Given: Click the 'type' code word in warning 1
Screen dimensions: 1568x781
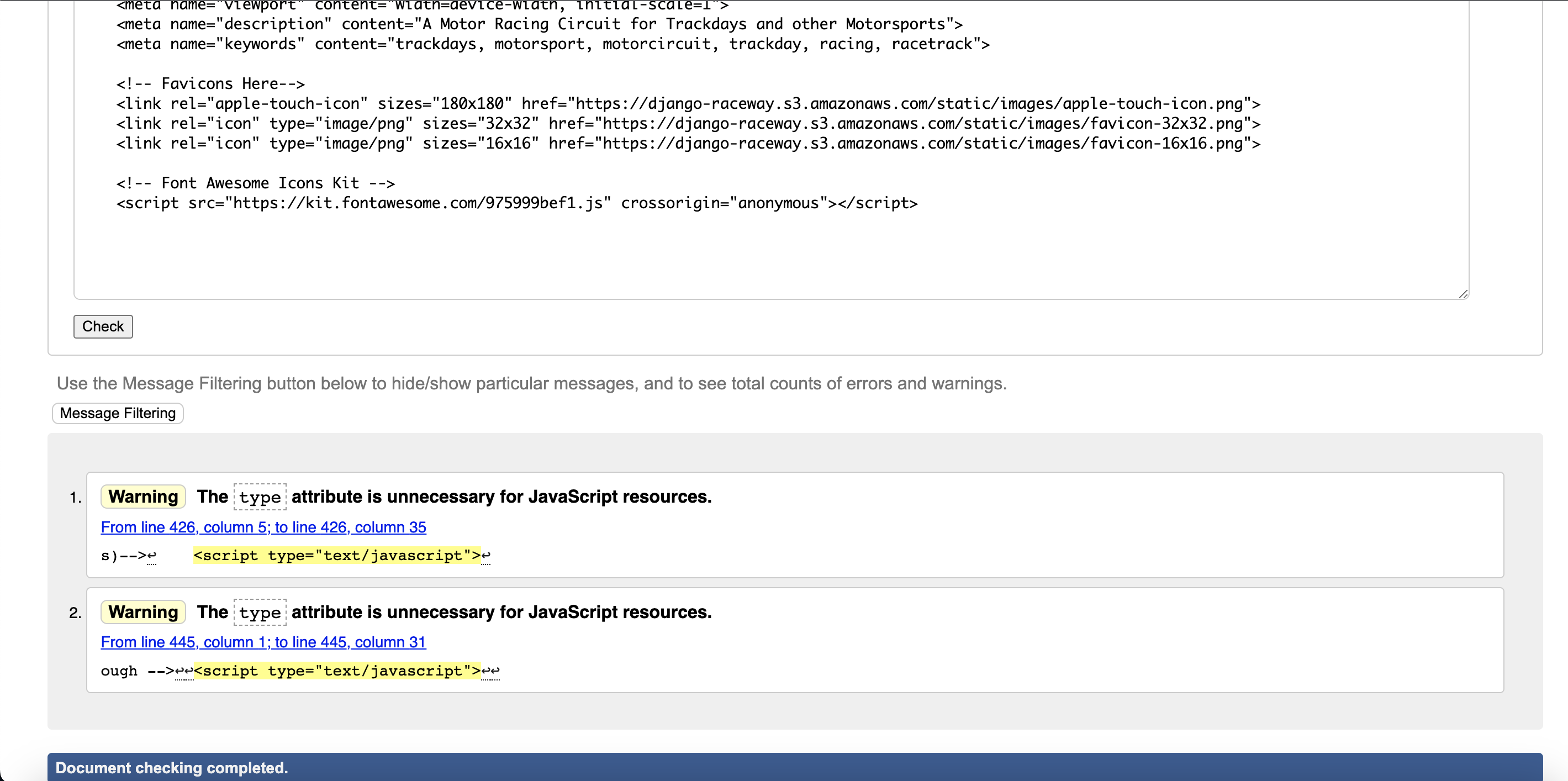Looking at the screenshot, I should click(260, 497).
